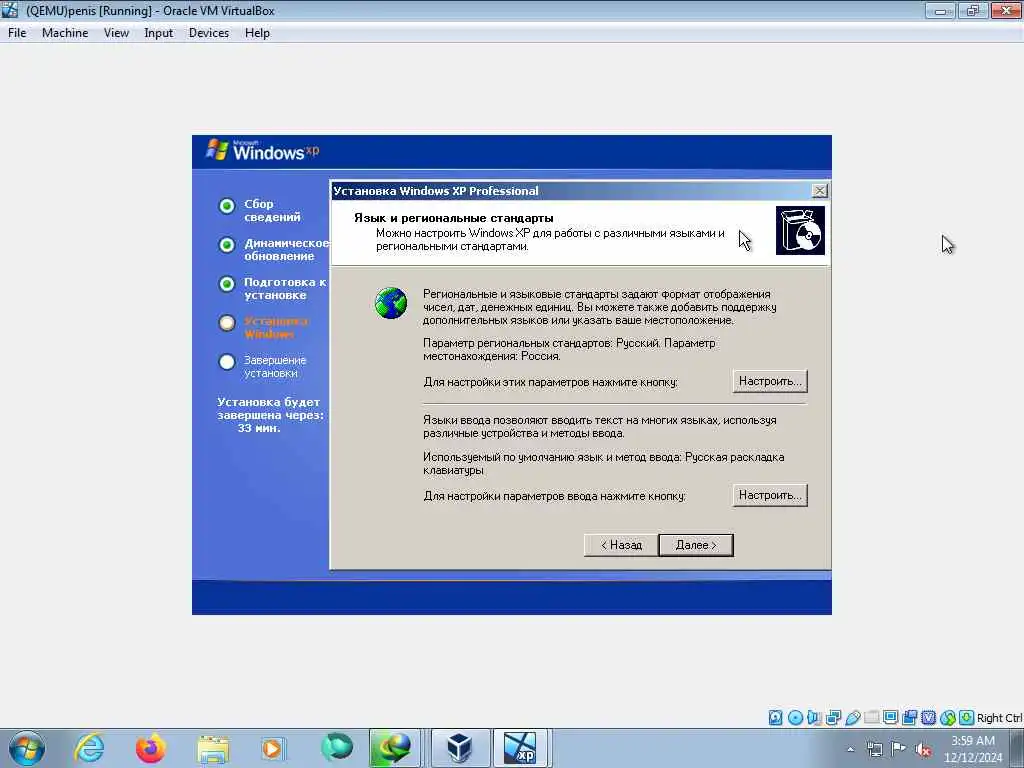This screenshot has width=1024, height=768.
Task: Click the green round globe taskbar icon
Action: pyautogui.click(x=336, y=747)
